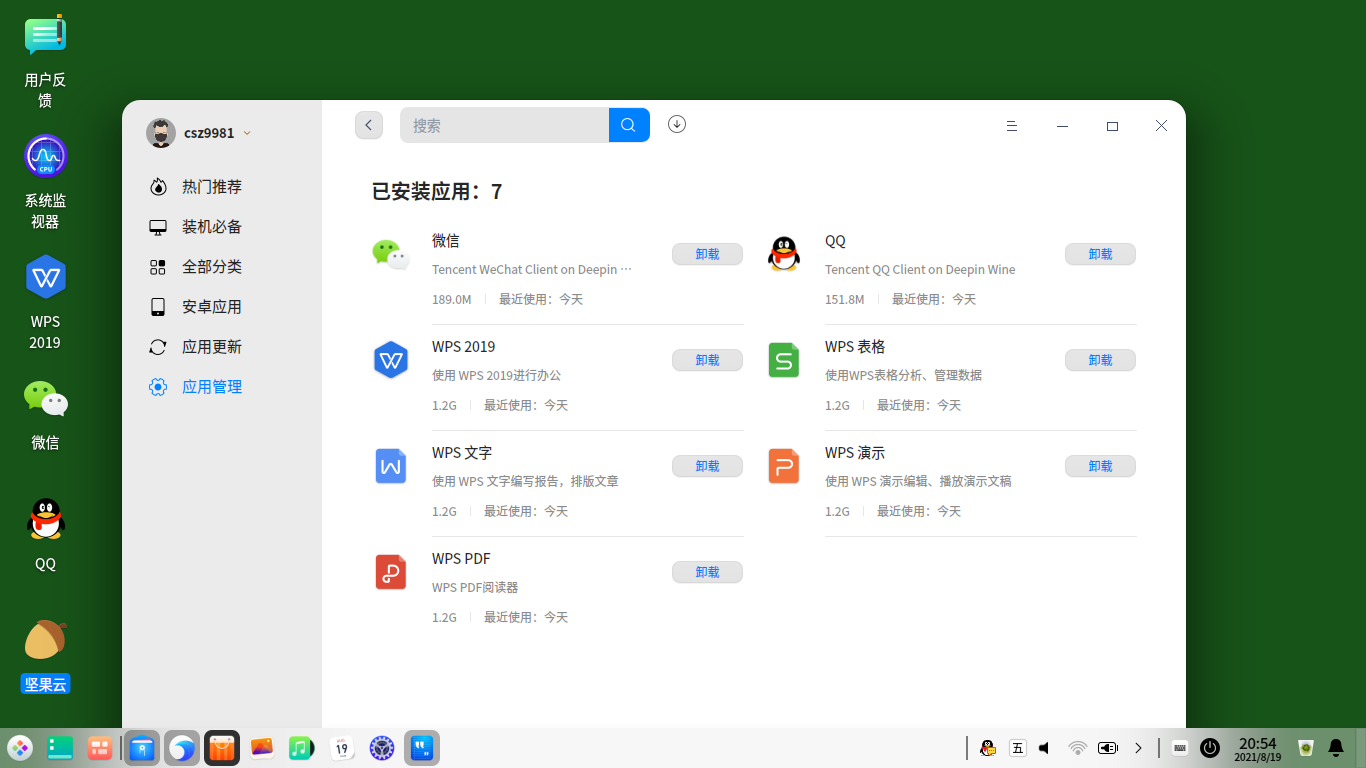The height and width of the screenshot is (768, 1366).
Task: Switch to 应用更新 page
Action: 211,347
